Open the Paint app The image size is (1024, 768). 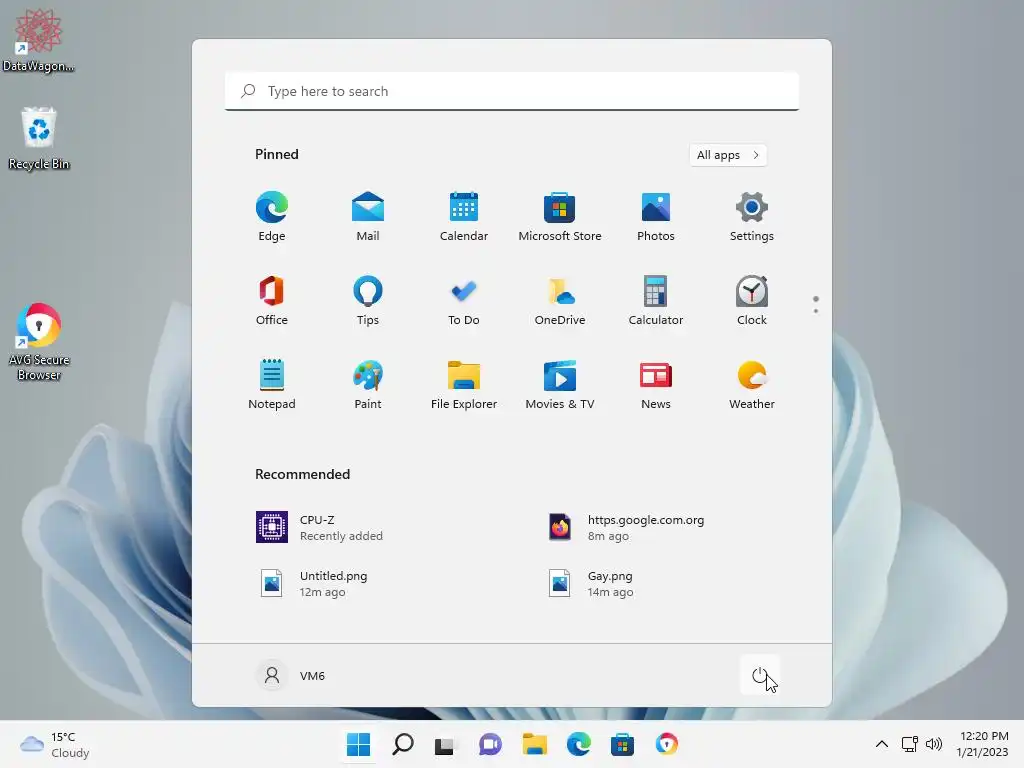368,385
